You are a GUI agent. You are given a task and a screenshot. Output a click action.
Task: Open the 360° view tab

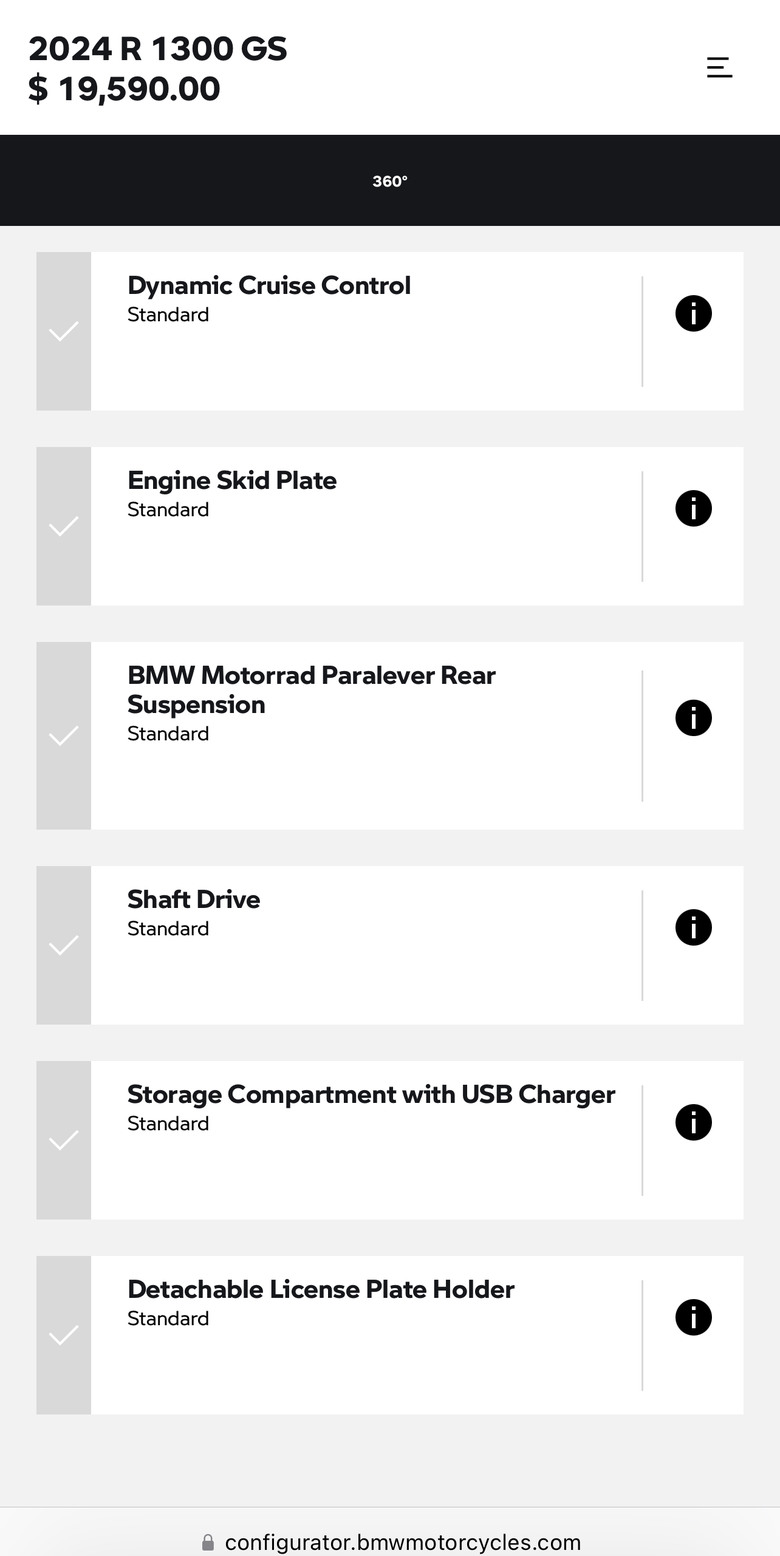[x=390, y=181]
